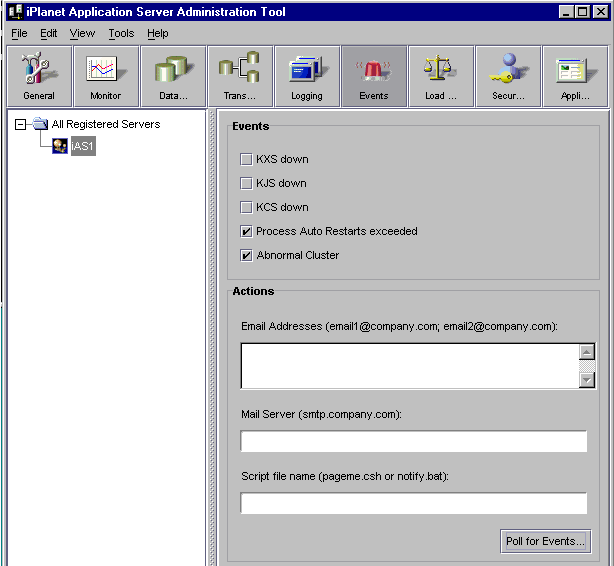The height and width of the screenshot is (566, 614).
Task: Open the Edit menu
Action: tap(49, 34)
